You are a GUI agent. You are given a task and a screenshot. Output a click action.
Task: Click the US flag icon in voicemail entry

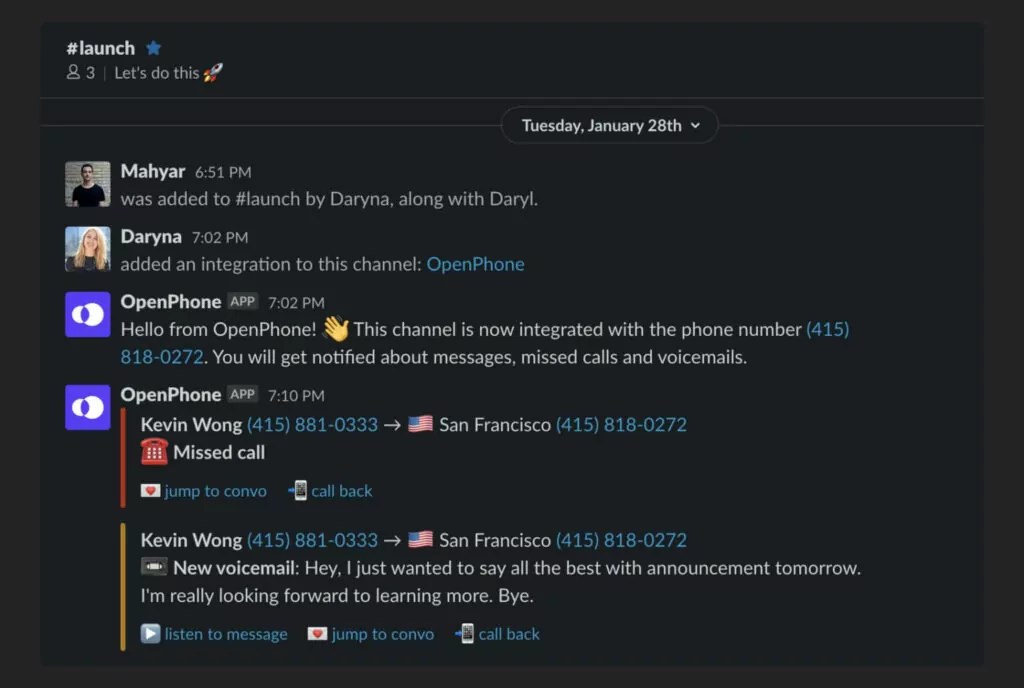point(420,539)
